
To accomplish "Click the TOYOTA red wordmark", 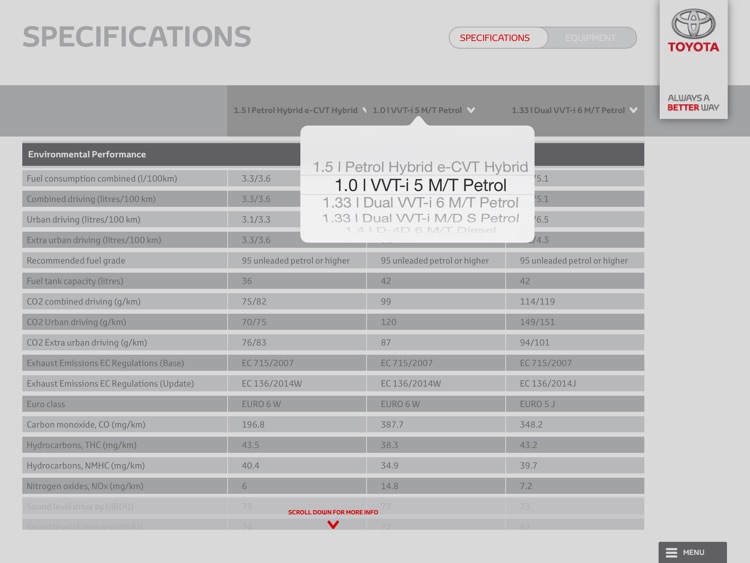I will [x=693, y=47].
